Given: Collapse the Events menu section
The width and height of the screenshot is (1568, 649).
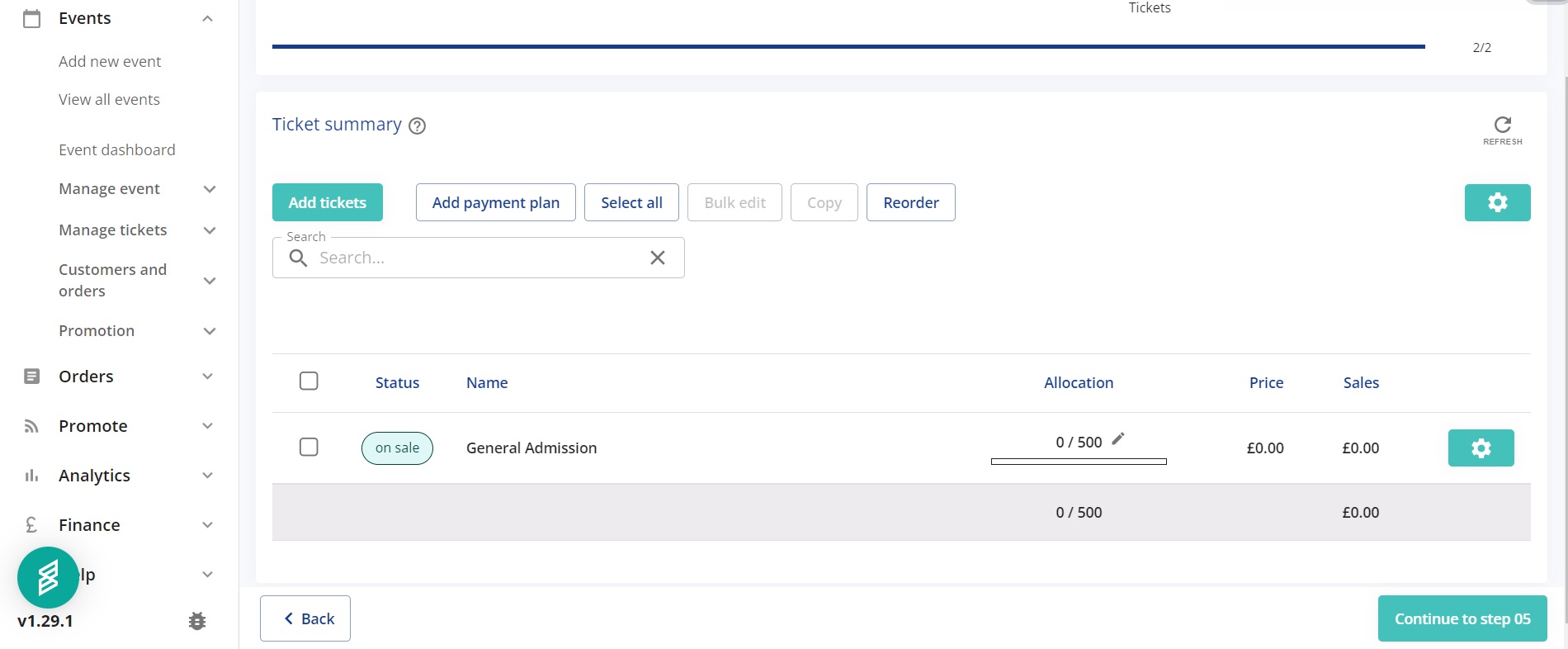Looking at the screenshot, I should coord(208,18).
